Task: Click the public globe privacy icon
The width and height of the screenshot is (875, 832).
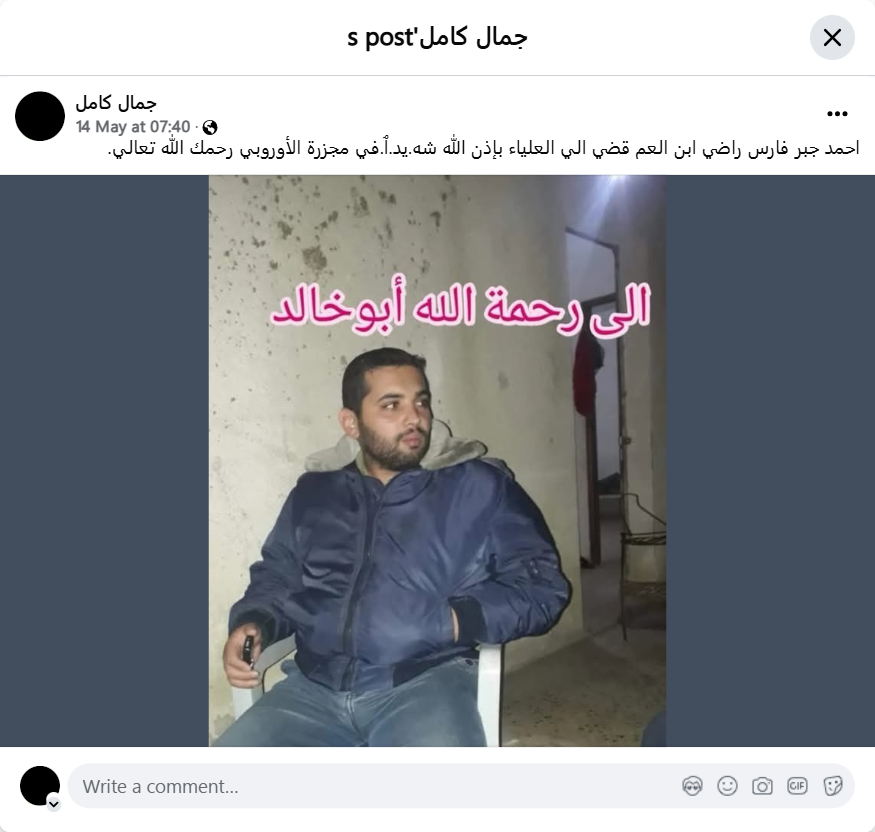Action: 210,128
